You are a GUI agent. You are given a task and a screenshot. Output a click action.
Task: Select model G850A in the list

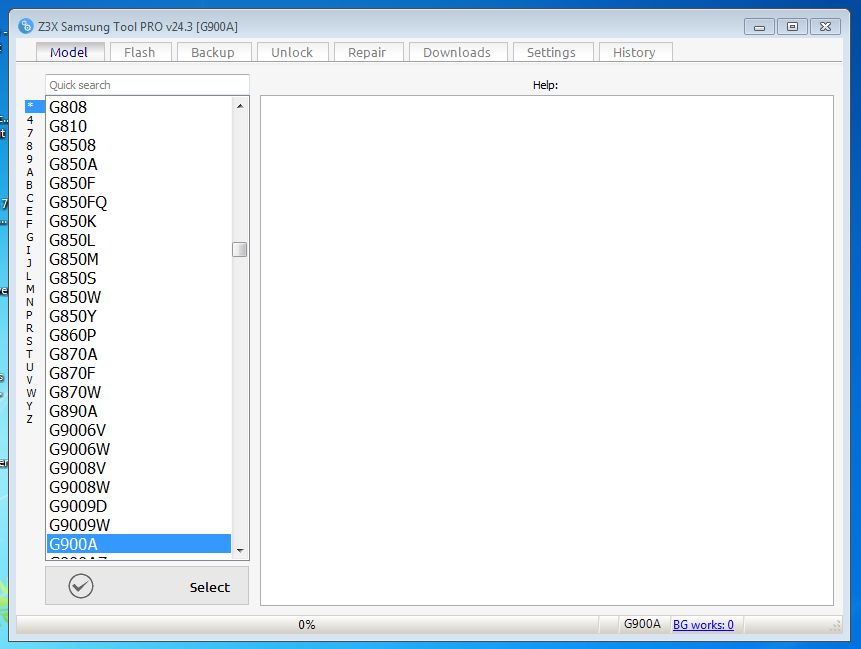tap(138, 164)
